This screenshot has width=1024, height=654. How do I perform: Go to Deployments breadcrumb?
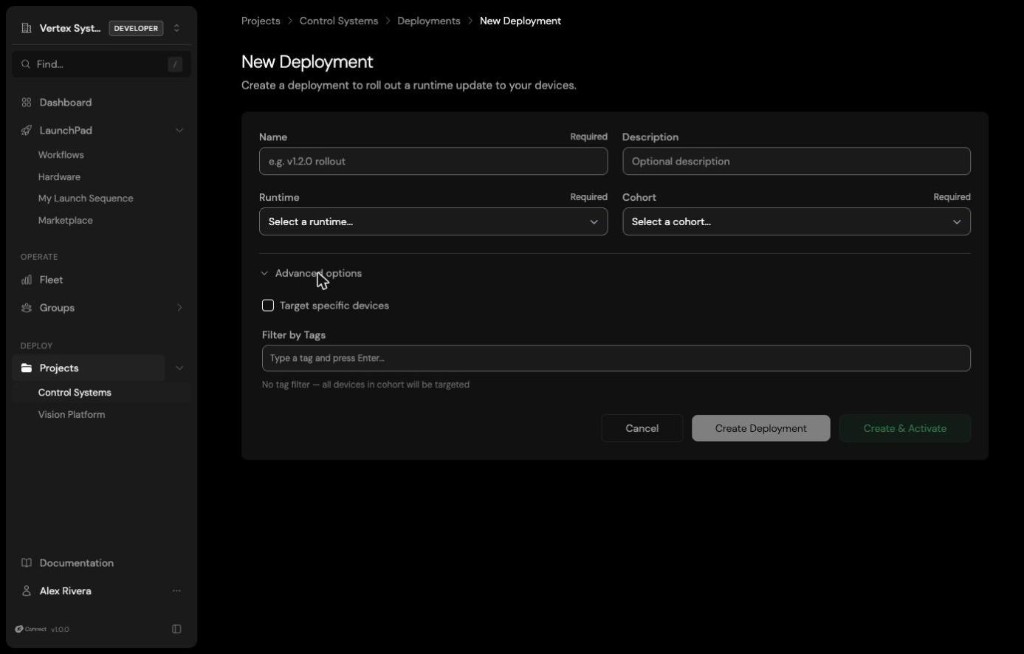[x=428, y=21]
